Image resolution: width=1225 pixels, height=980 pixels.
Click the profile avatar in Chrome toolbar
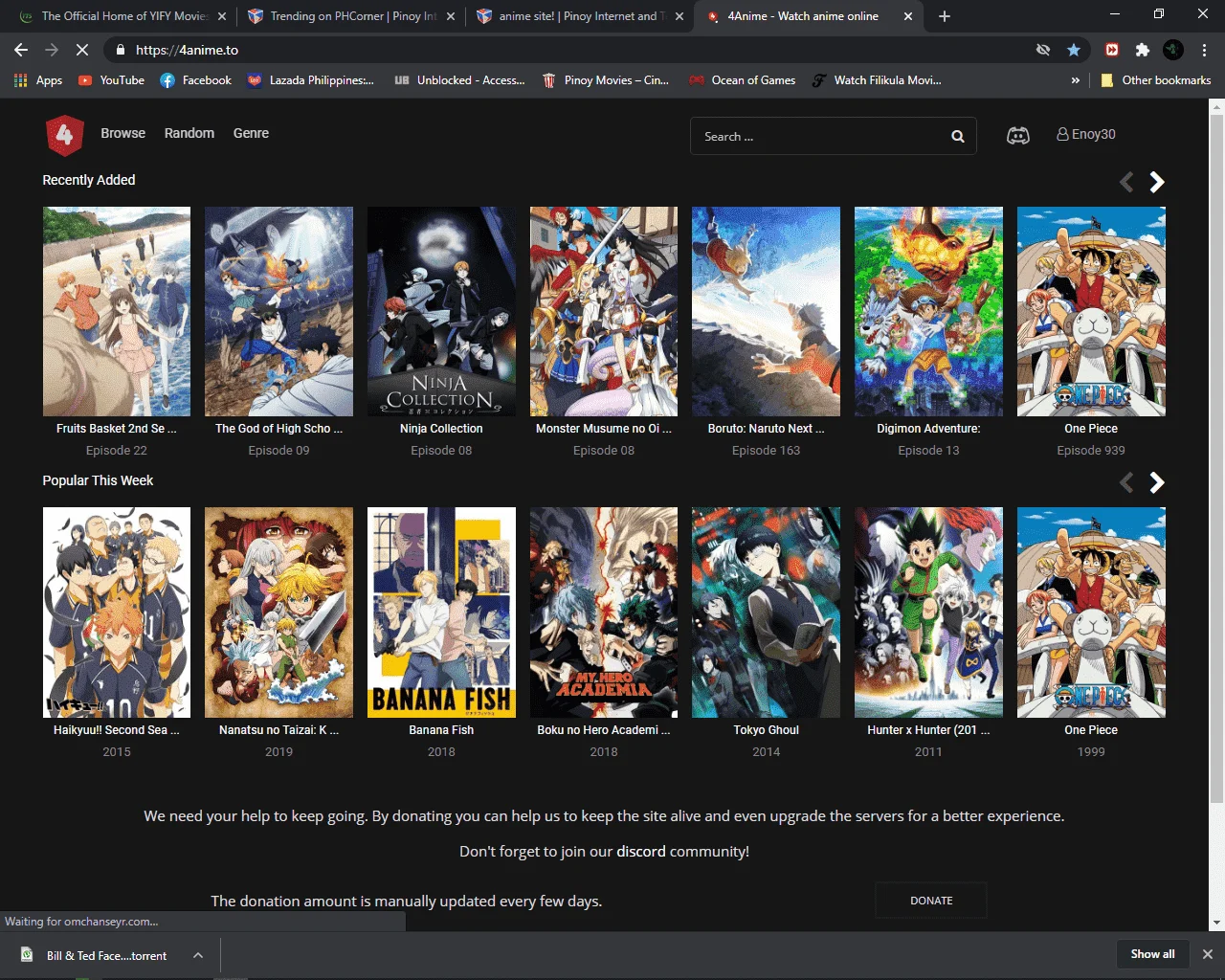point(1173,50)
